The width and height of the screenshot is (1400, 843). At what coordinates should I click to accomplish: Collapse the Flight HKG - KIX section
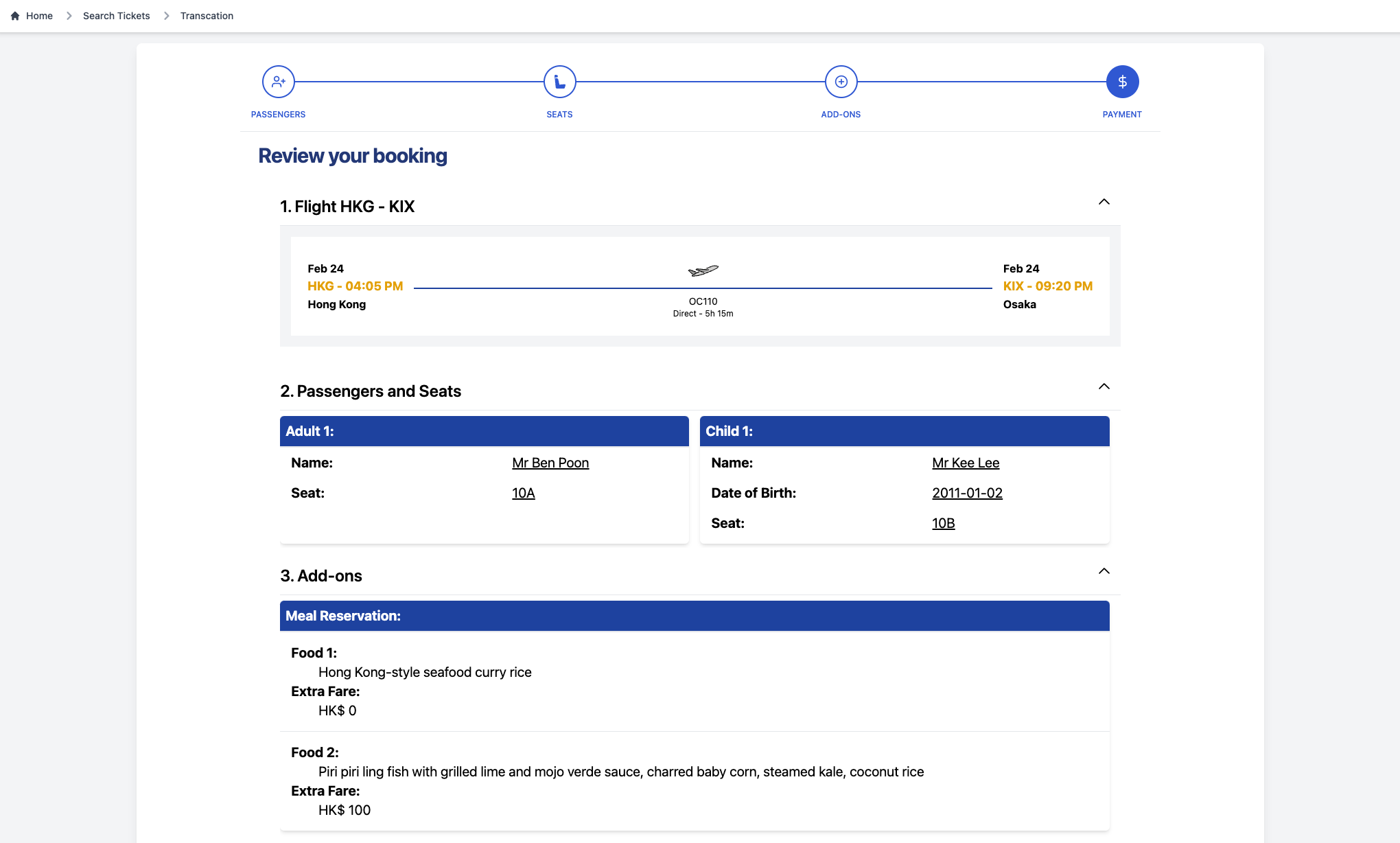[1104, 202]
